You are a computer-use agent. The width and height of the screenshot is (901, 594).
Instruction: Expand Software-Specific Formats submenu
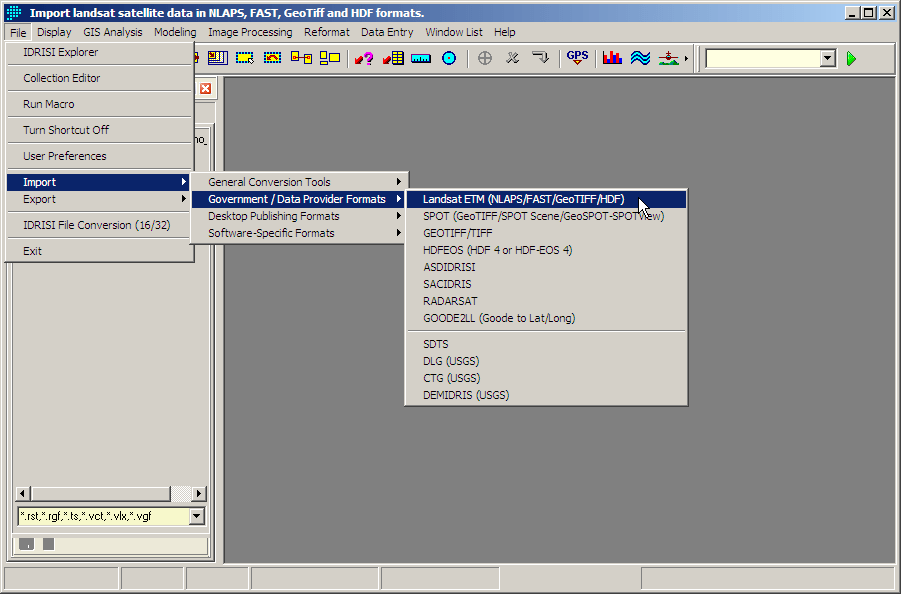pos(299,233)
